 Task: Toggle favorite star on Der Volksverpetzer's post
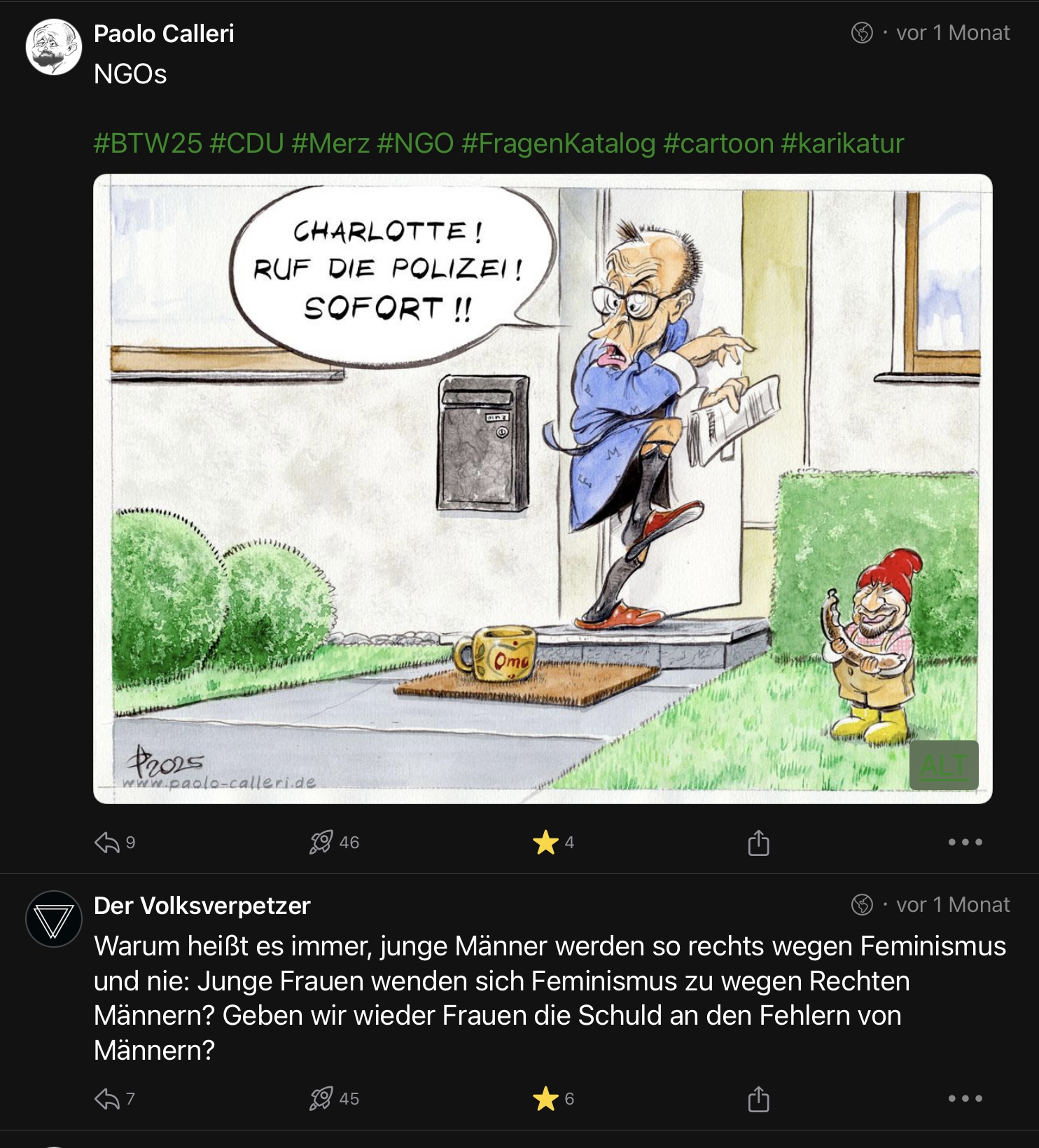(x=545, y=1098)
